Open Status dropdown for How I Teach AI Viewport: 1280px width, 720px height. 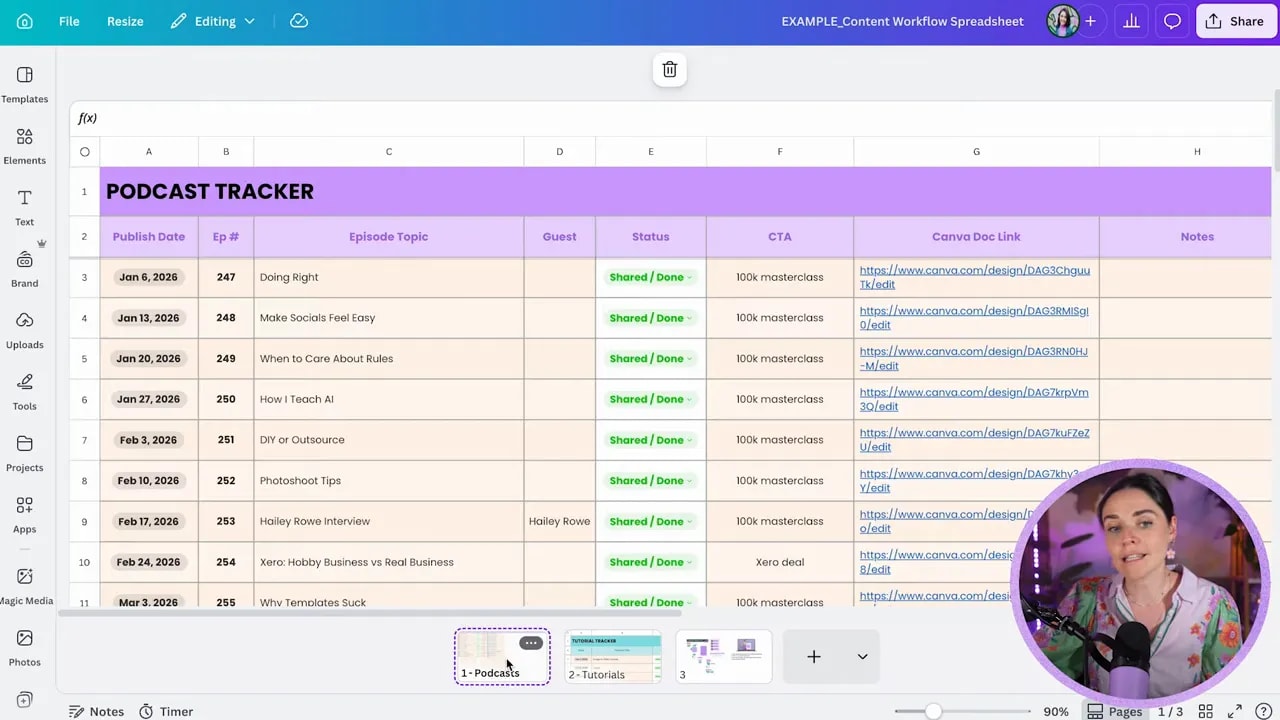650,399
